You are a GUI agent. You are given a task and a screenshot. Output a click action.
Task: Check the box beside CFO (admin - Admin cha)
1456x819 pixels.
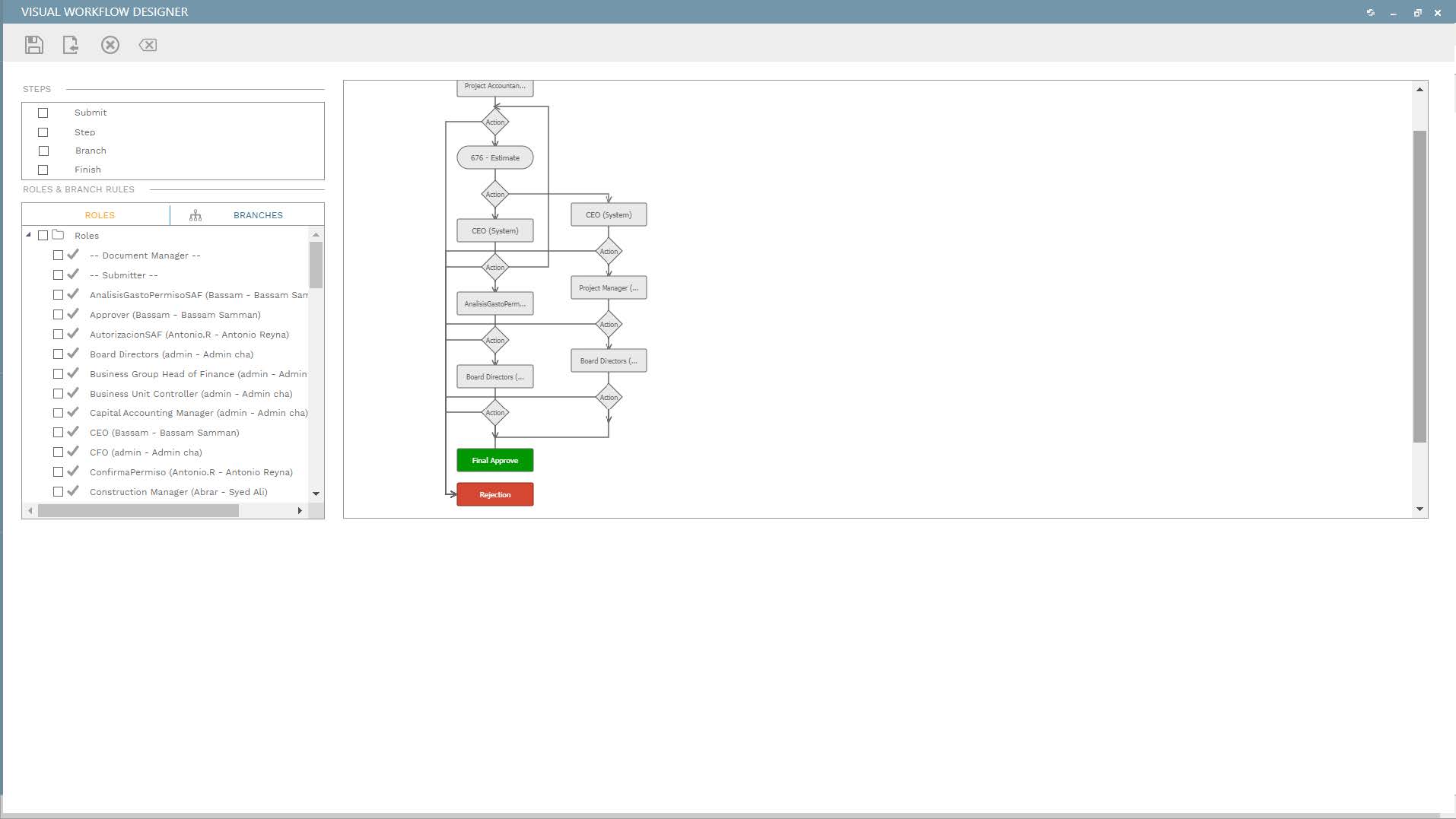click(59, 451)
